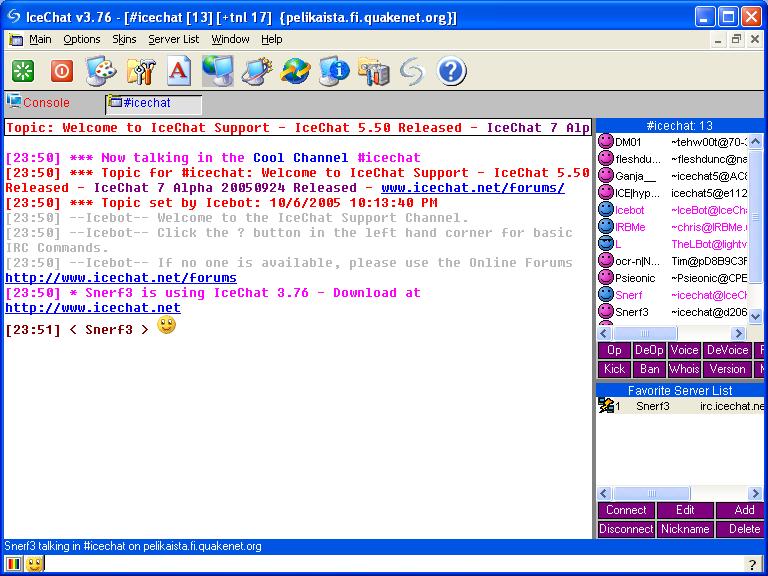
Task: Open the Help menu
Action: [271, 39]
